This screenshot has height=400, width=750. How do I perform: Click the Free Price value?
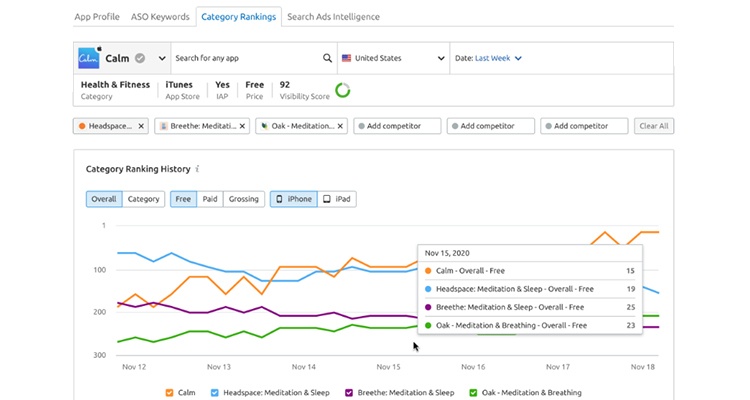pos(254,85)
